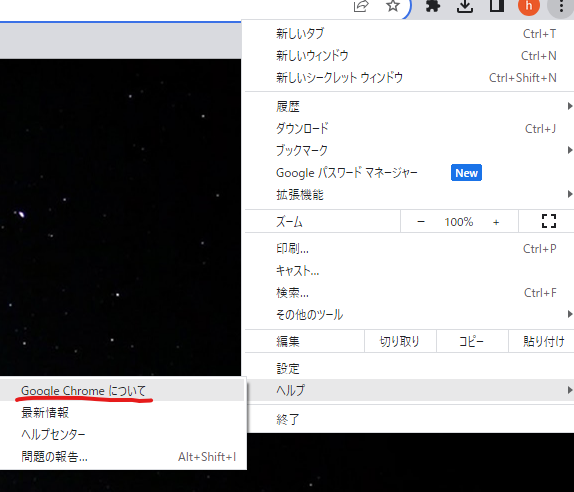The image size is (574, 492).
Task: Expand the 拡張機能 submenu
Action: 409,194
